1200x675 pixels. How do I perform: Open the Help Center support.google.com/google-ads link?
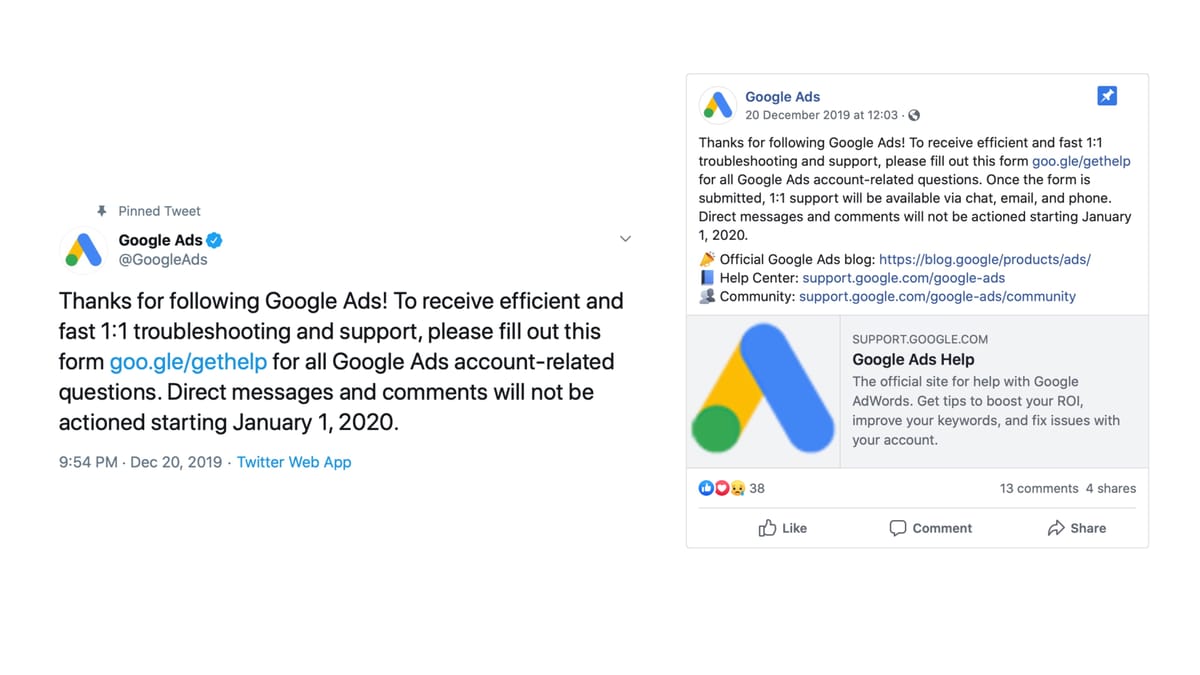(904, 278)
